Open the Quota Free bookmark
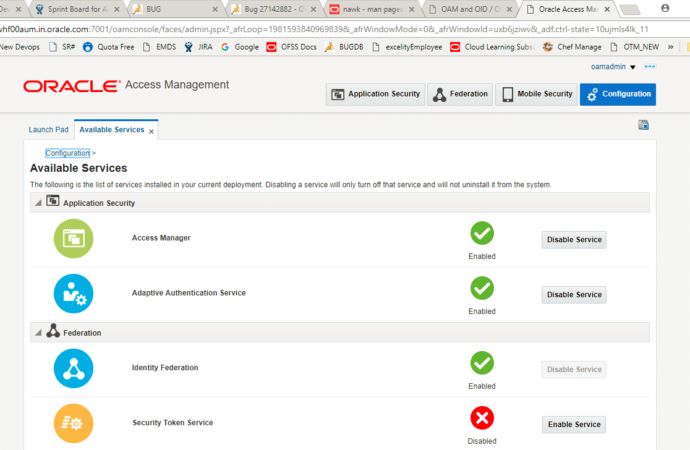The width and height of the screenshot is (690, 450). tap(109, 47)
